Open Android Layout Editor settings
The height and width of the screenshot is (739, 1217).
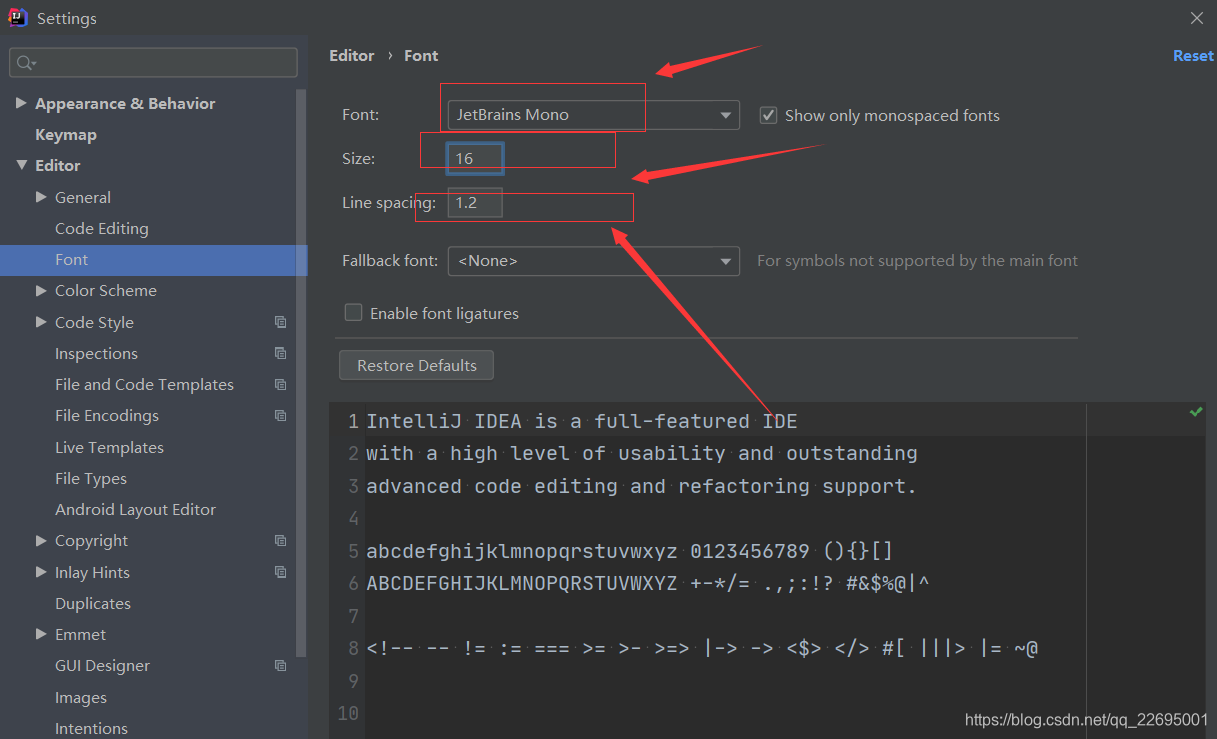coord(135,509)
